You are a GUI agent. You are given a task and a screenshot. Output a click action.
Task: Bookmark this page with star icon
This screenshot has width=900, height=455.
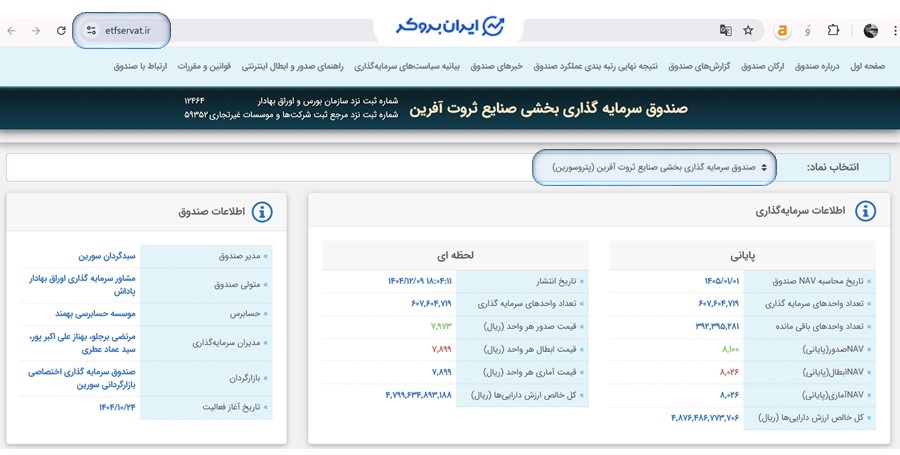pyautogui.click(x=748, y=30)
